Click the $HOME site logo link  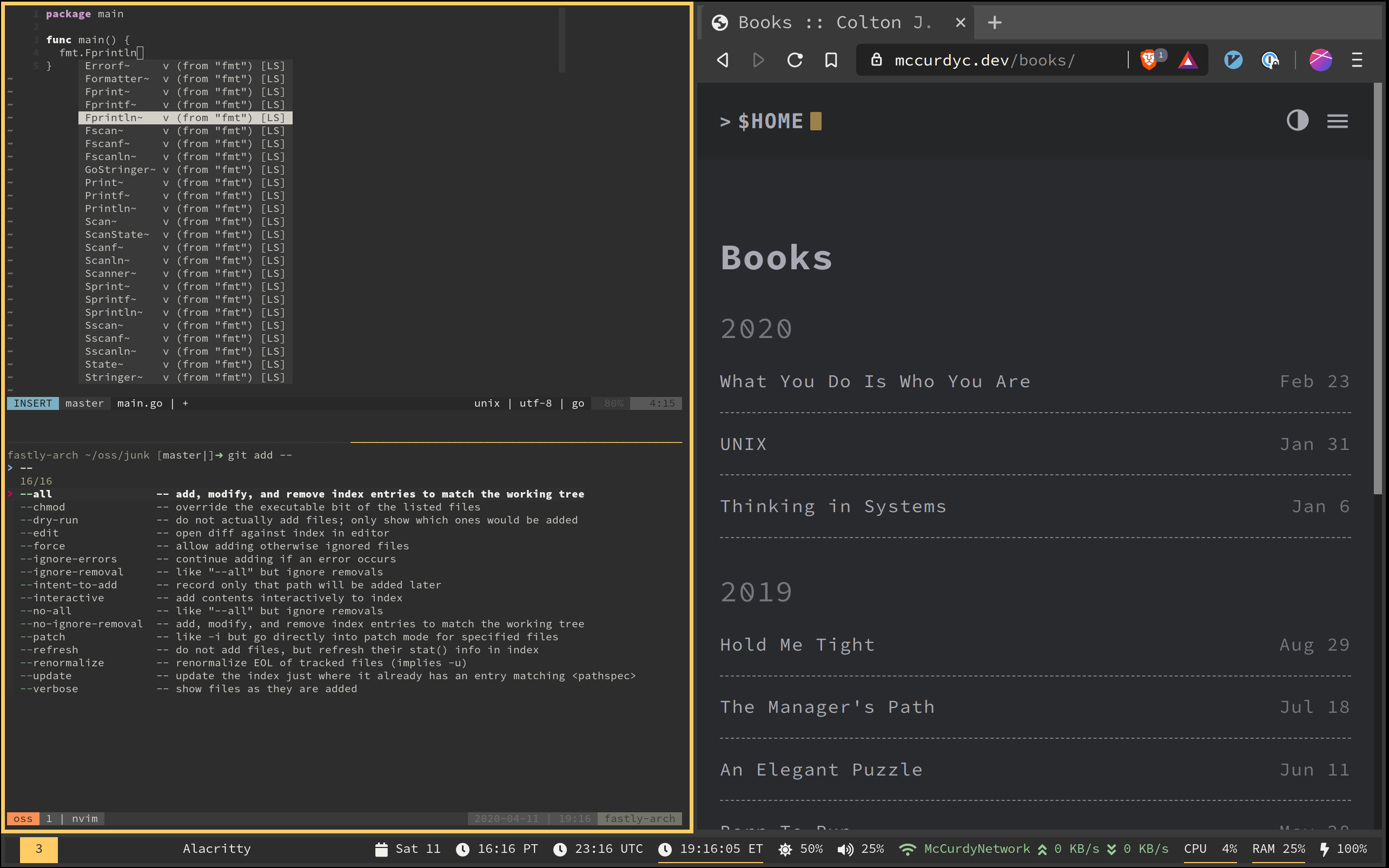pos(770,121)
